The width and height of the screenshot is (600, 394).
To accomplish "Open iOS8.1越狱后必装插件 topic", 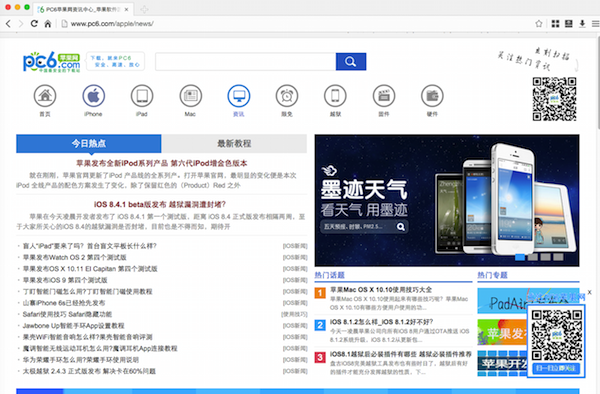I will coord(401,354).
